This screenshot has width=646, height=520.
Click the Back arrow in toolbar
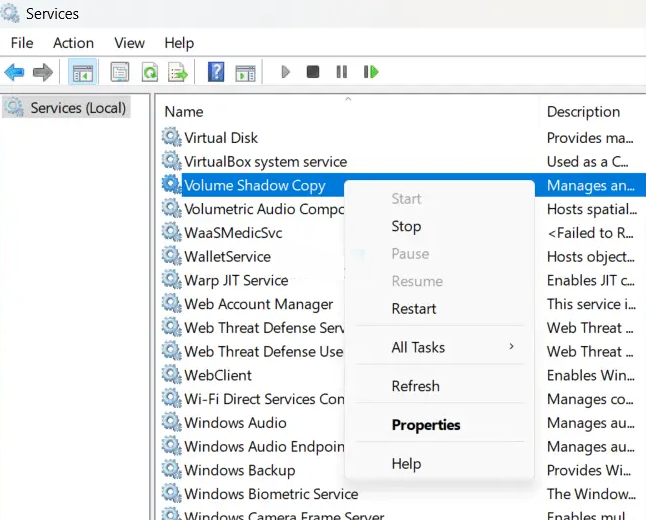(x=15, y=72)
